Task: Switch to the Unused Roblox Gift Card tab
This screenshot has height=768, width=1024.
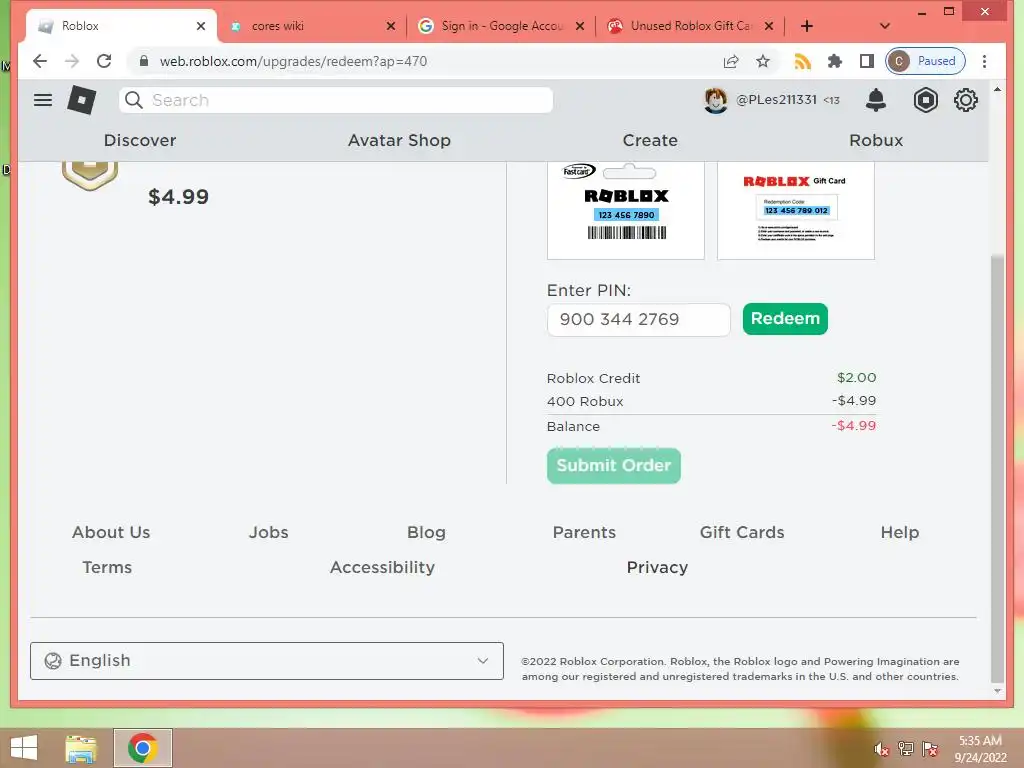Action: pos(690,26)
